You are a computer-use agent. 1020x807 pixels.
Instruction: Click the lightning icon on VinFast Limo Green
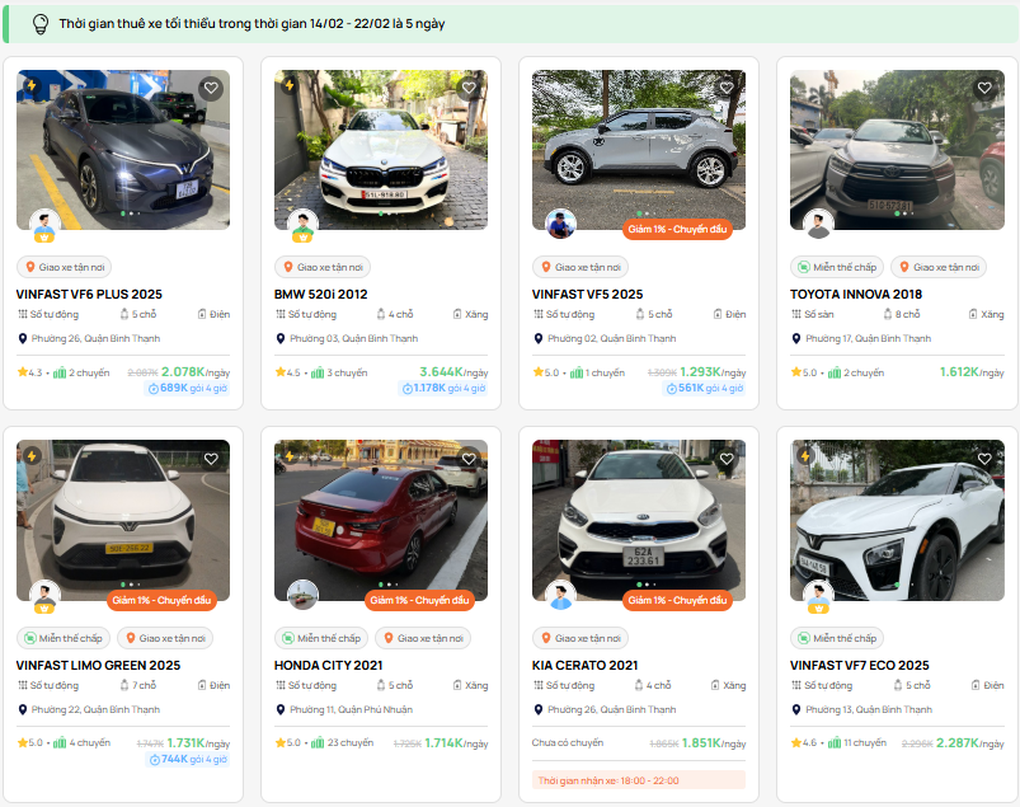coord(31,456)
